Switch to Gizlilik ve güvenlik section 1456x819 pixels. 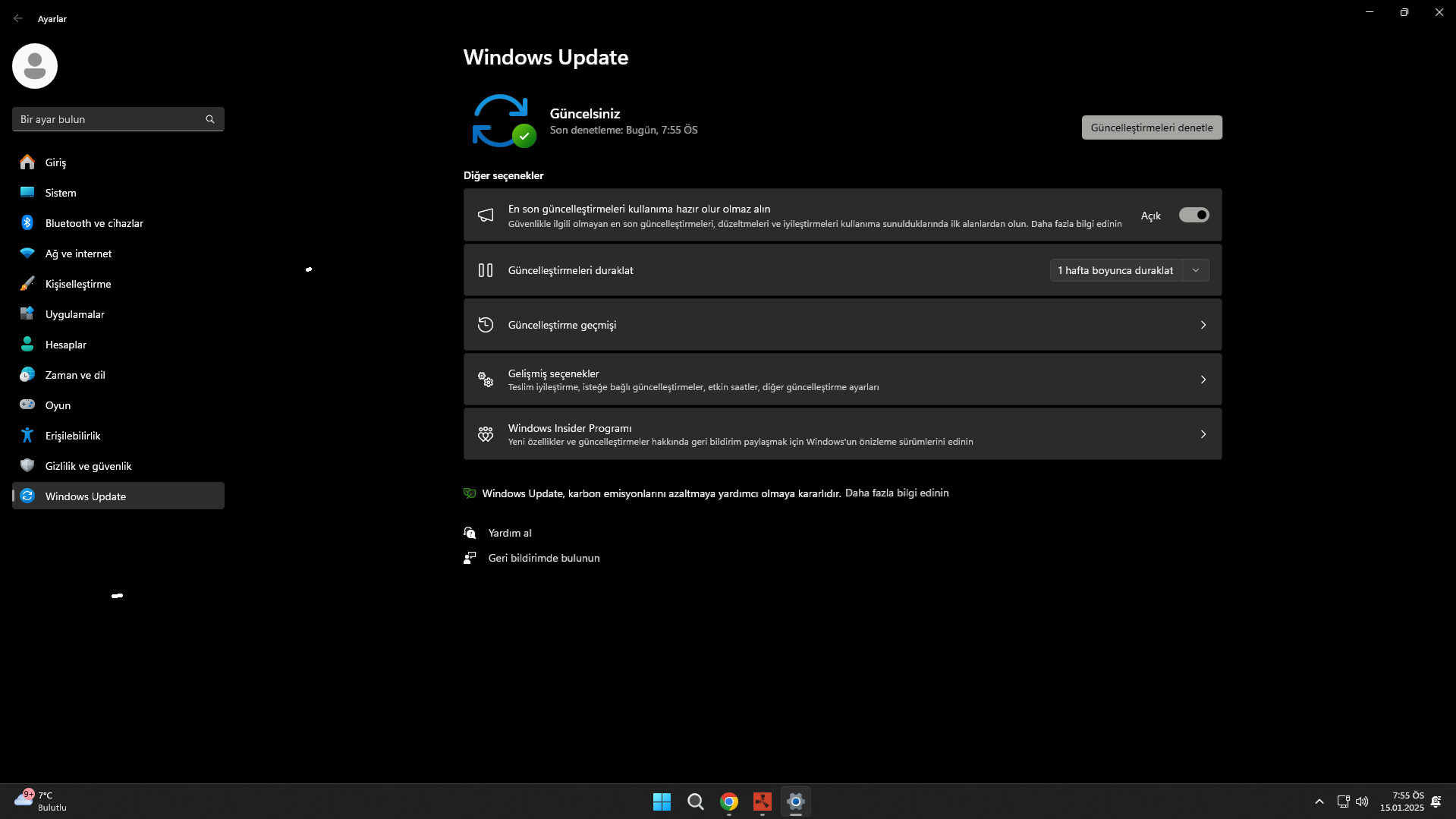[118, 466]
